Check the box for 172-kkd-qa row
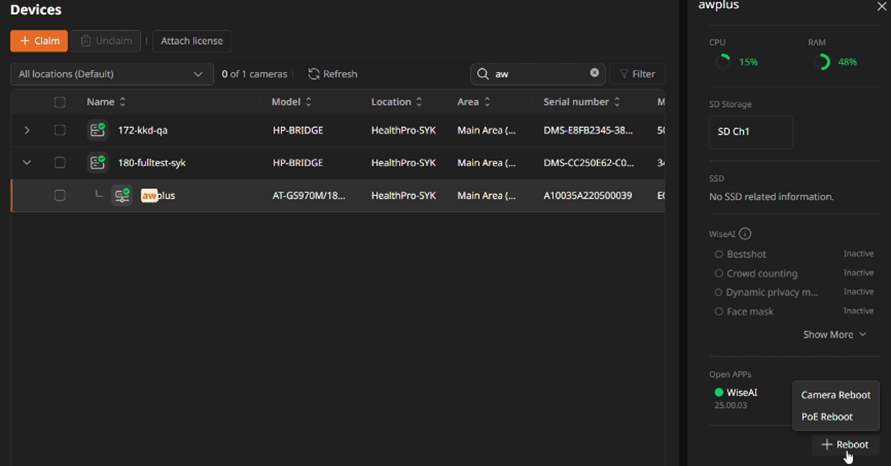 pyautogui.click(x=60, y=130)
